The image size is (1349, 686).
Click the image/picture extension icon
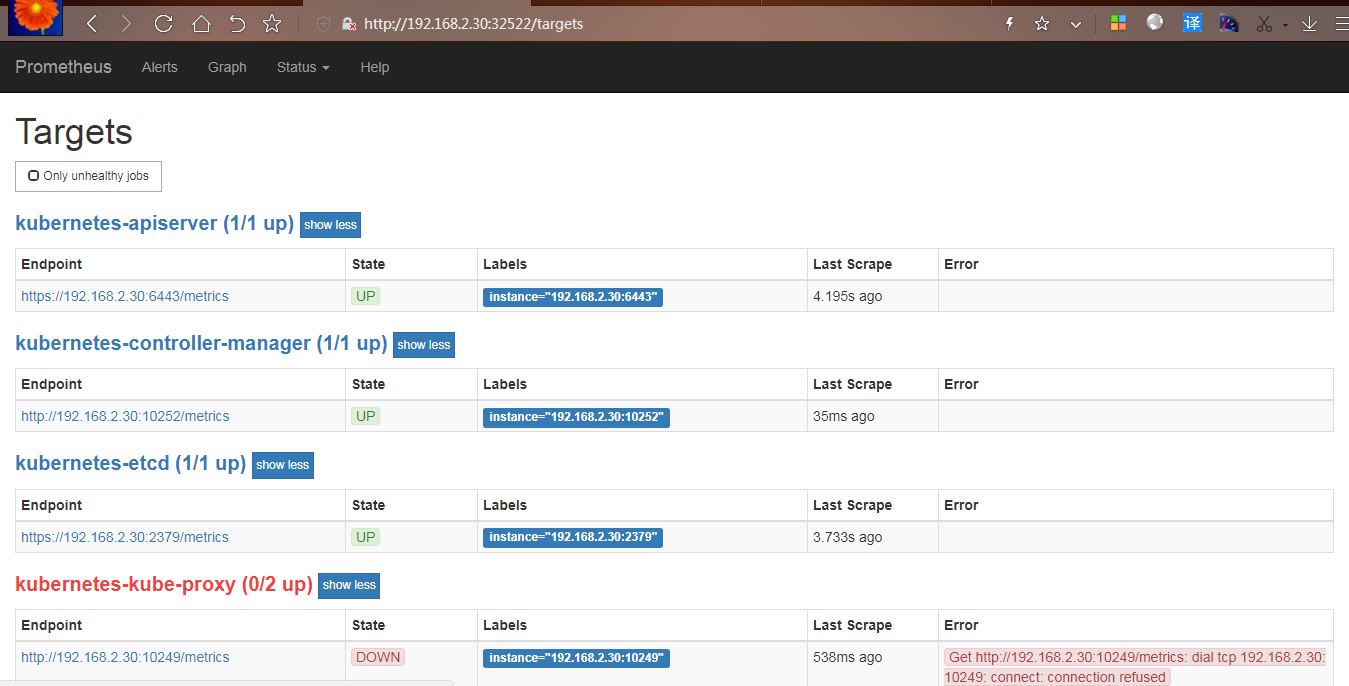click(x=1229, y=23)
